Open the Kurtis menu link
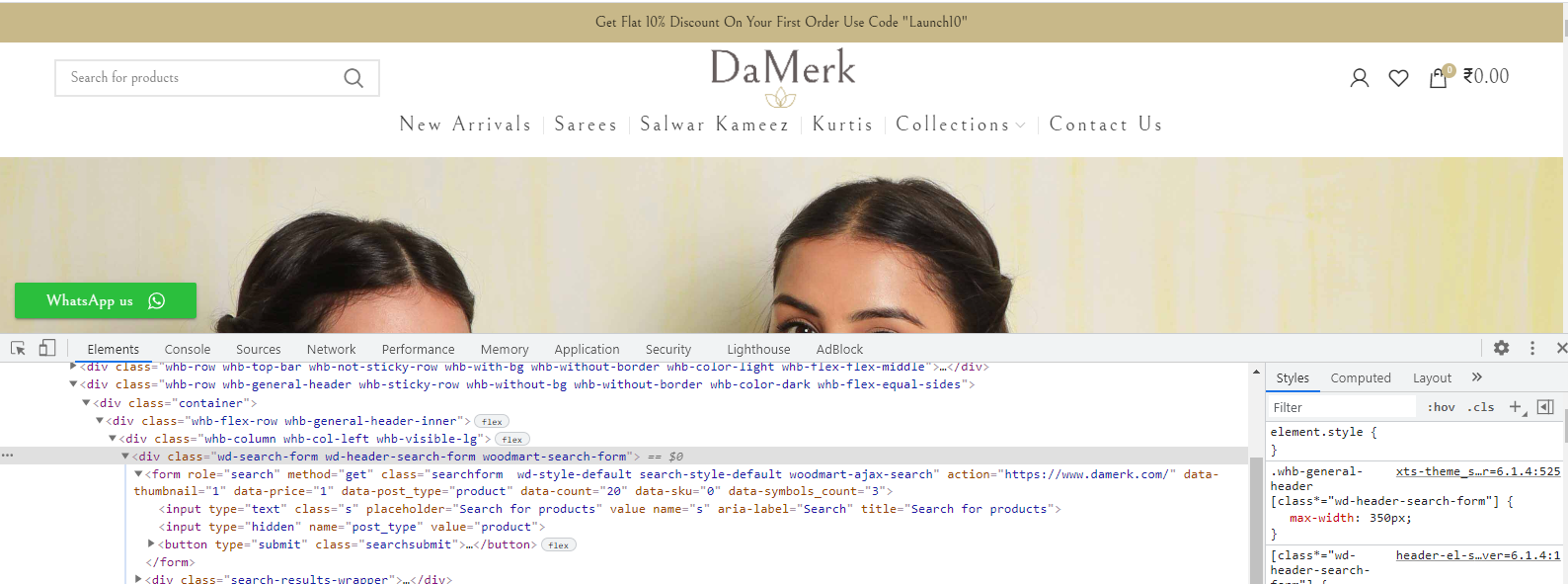 click(x=843, y=125)
